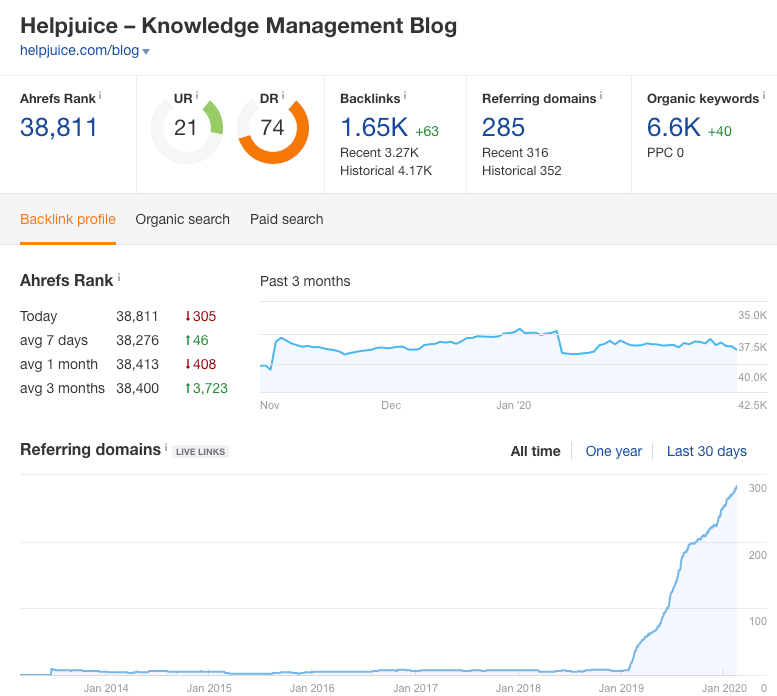Click the avg 3 months value 38,400
This screenshot has height=696, width=777.
point(137,388)
